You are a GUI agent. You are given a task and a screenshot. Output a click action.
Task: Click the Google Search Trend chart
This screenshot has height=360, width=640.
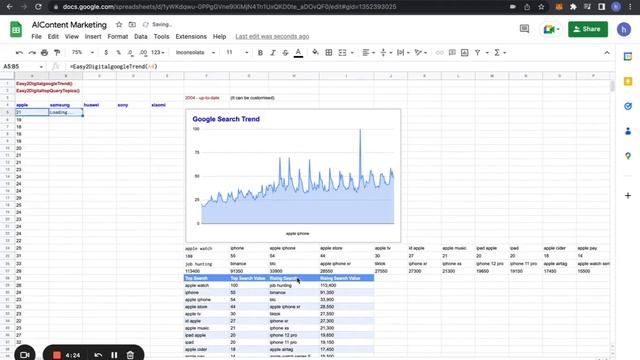pos(293,176)
